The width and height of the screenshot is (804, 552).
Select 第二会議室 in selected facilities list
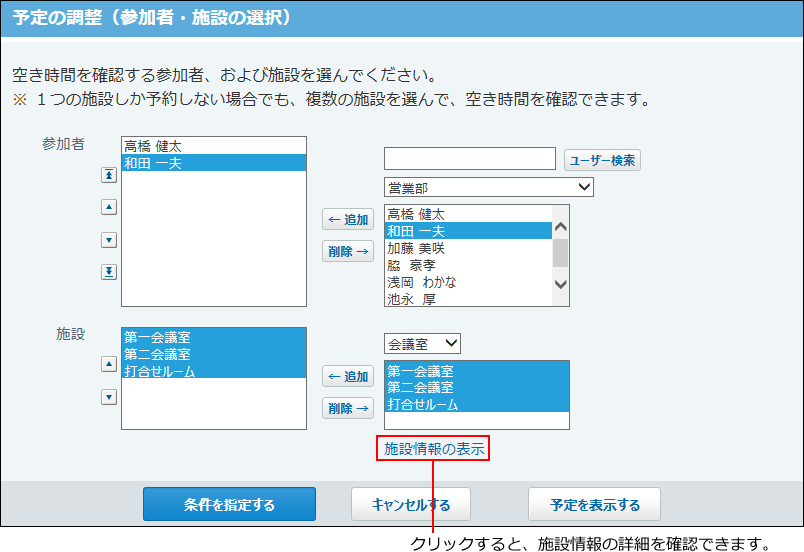point(214,354)
